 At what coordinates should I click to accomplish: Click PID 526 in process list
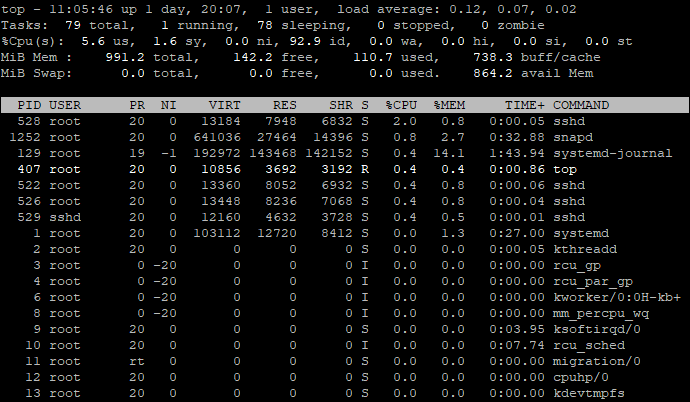pyautogui.click(x=29, y=201)
